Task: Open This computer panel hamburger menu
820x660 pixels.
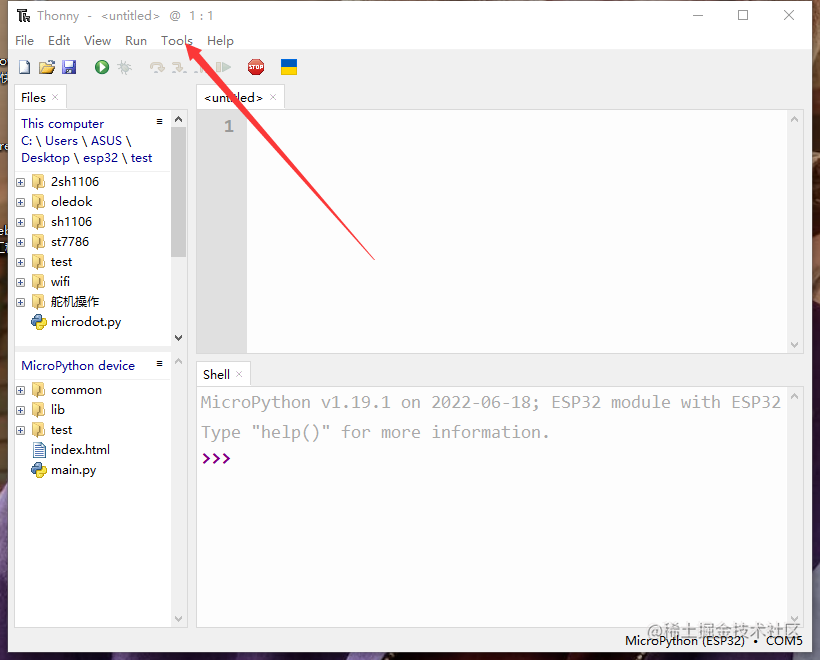Action: [x=159, y=122]
